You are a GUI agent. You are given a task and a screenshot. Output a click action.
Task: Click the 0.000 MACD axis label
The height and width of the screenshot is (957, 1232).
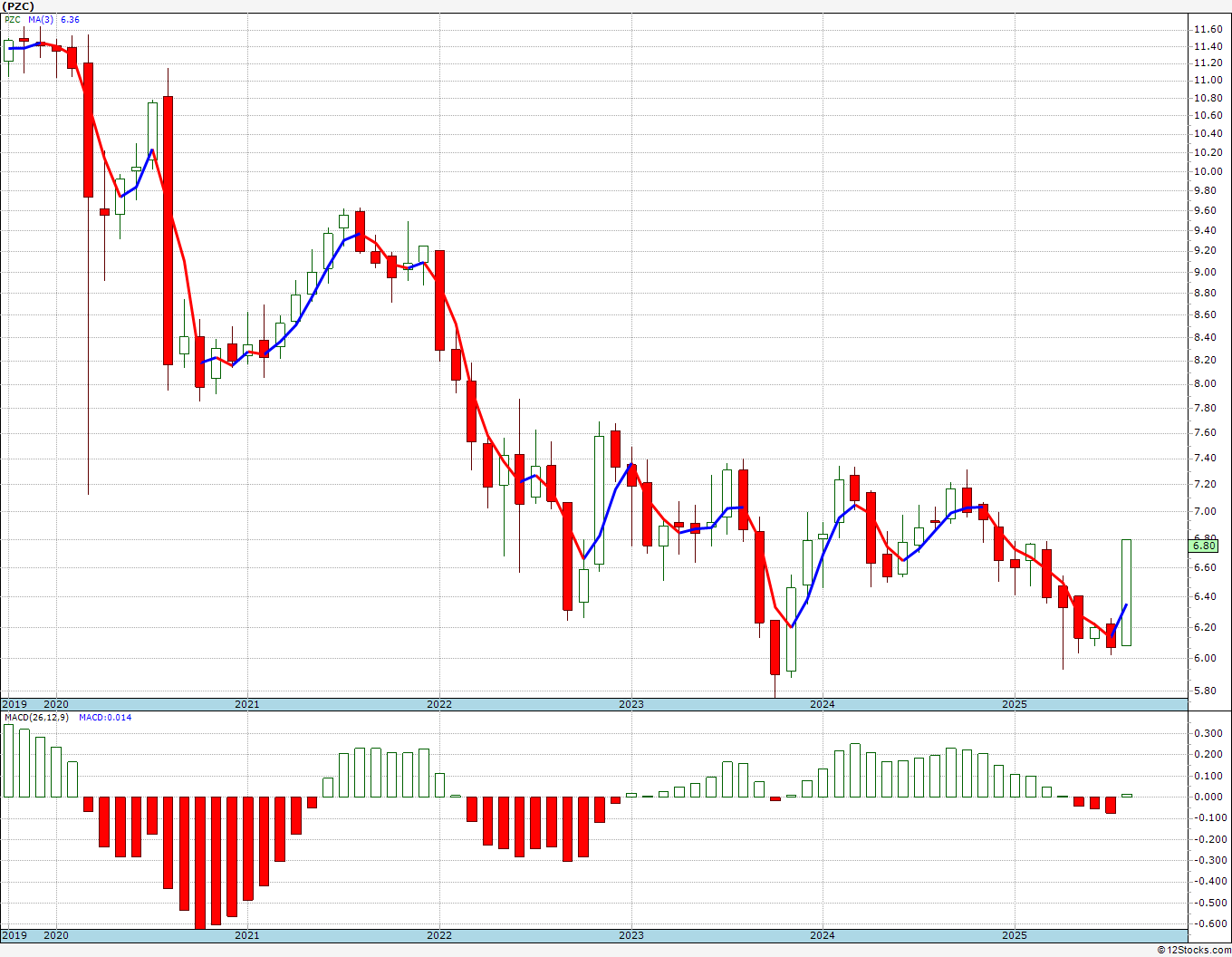tap(1208, 797)
